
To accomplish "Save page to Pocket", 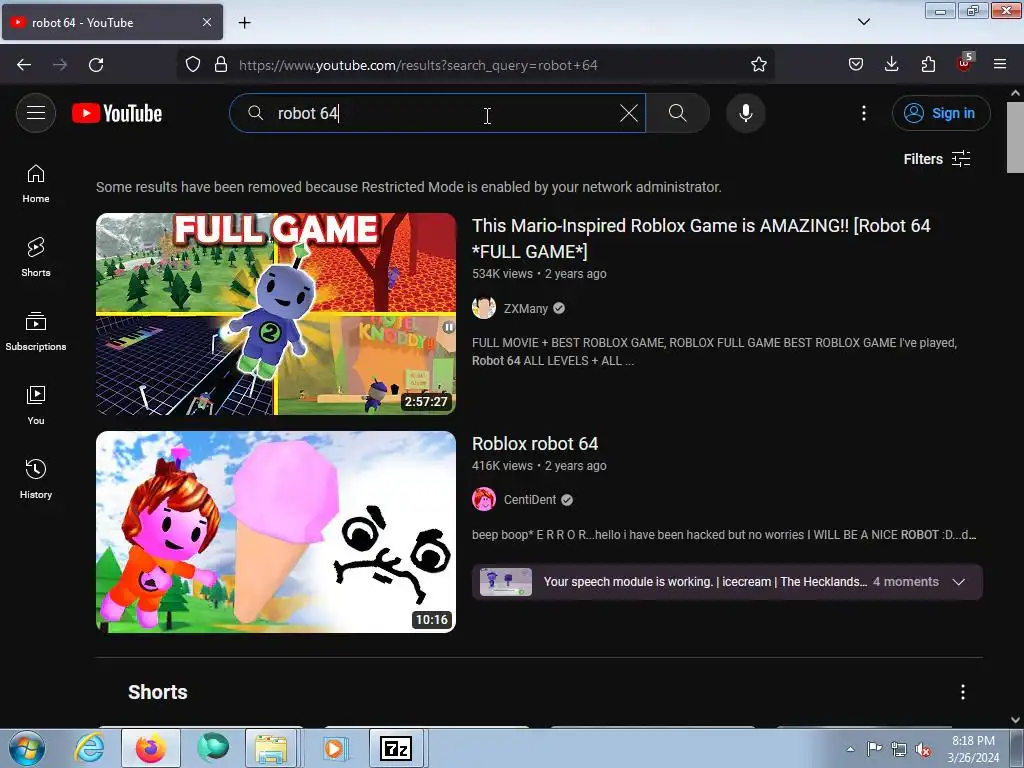I will [x=856, y=65].
